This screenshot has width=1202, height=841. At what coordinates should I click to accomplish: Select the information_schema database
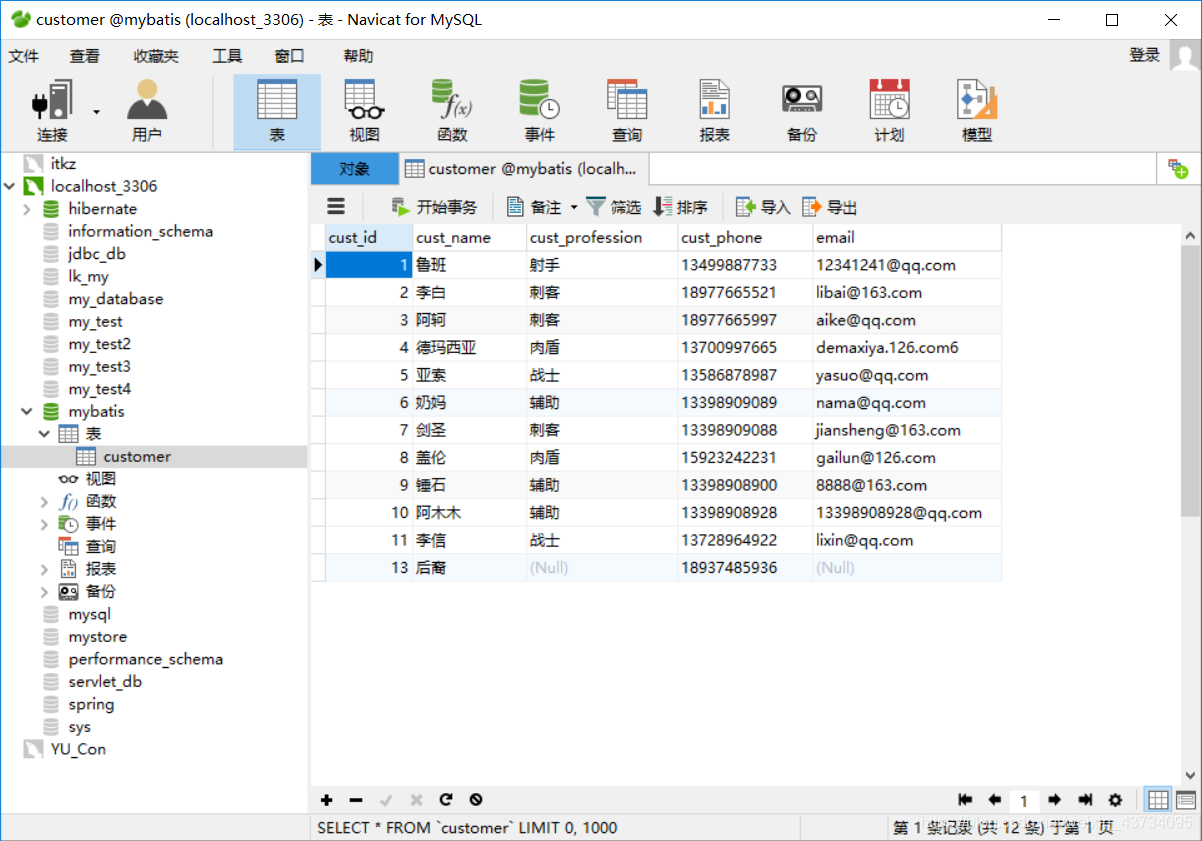pos(140,231)
